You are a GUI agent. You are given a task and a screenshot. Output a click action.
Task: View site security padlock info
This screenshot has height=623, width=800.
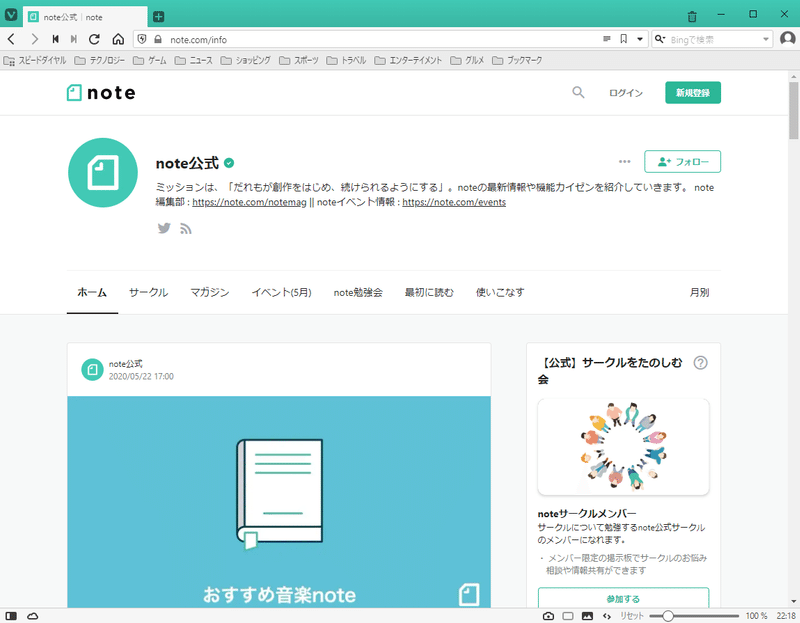[158, 39]
